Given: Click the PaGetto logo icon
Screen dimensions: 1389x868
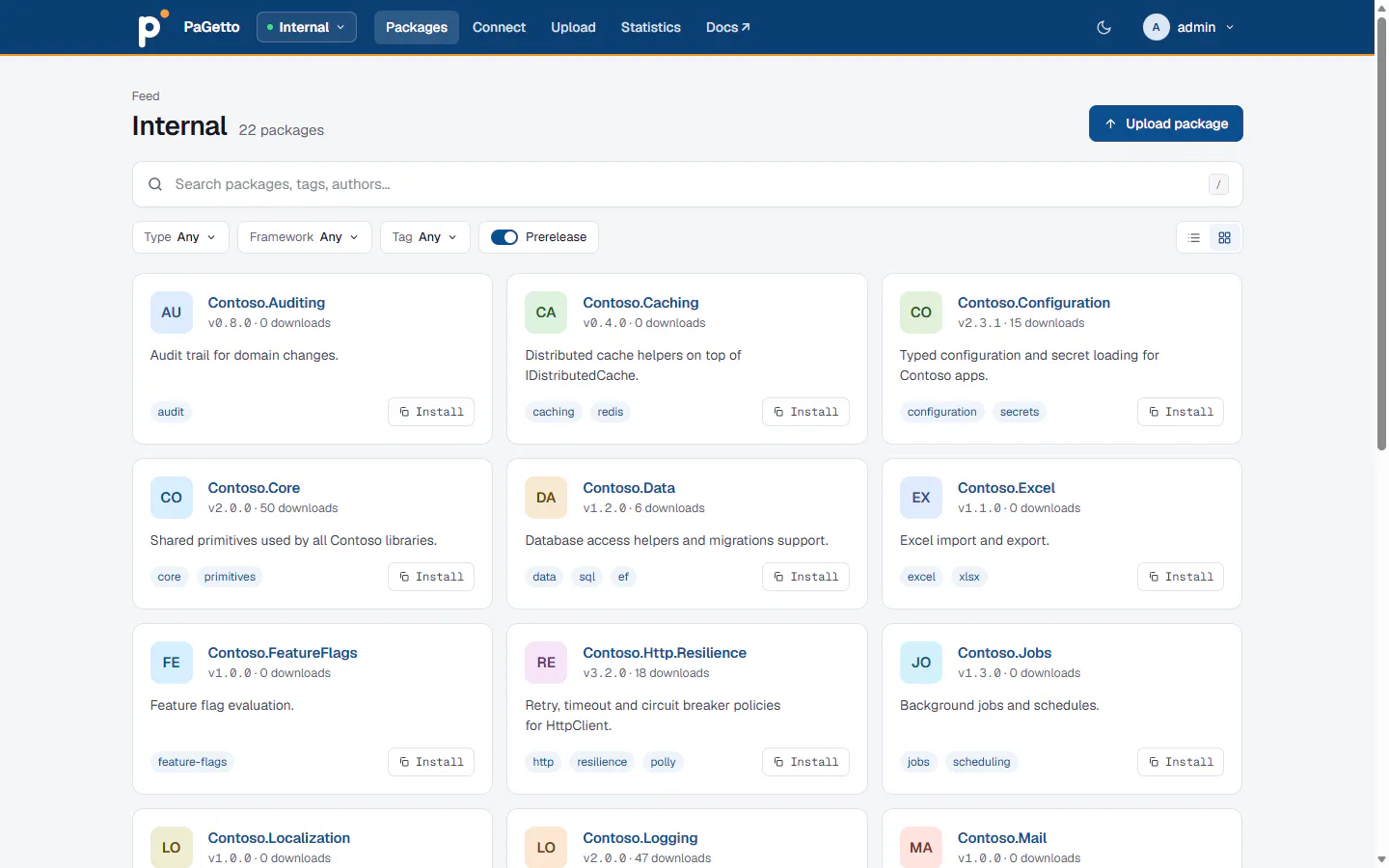Looking at the screenshot, I should pyautogui.click(x=152, y=28).
